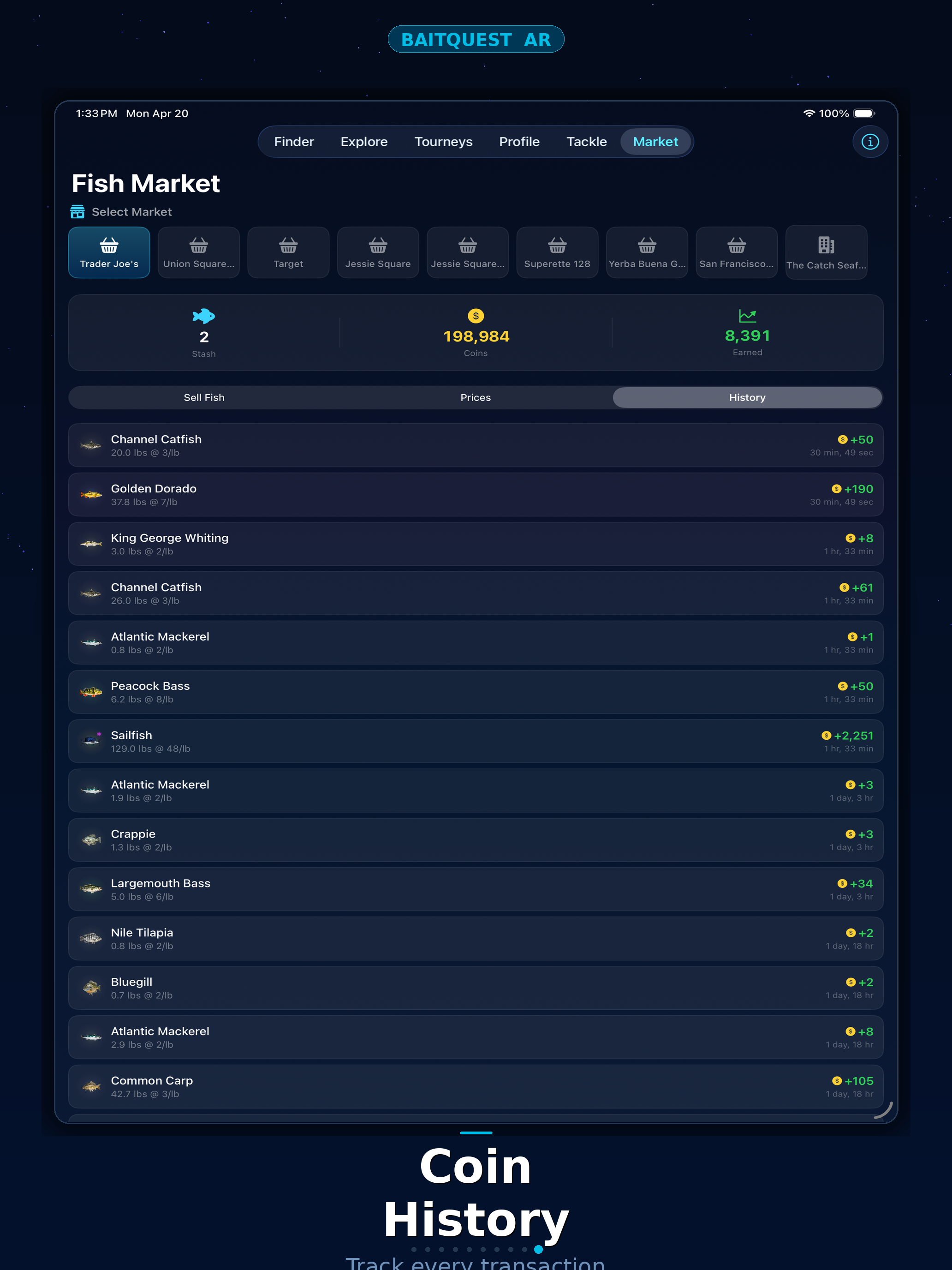952x1270 pixels.
Task: Tap the BAITQUEST AR title badge
Action: coord(476,39)
